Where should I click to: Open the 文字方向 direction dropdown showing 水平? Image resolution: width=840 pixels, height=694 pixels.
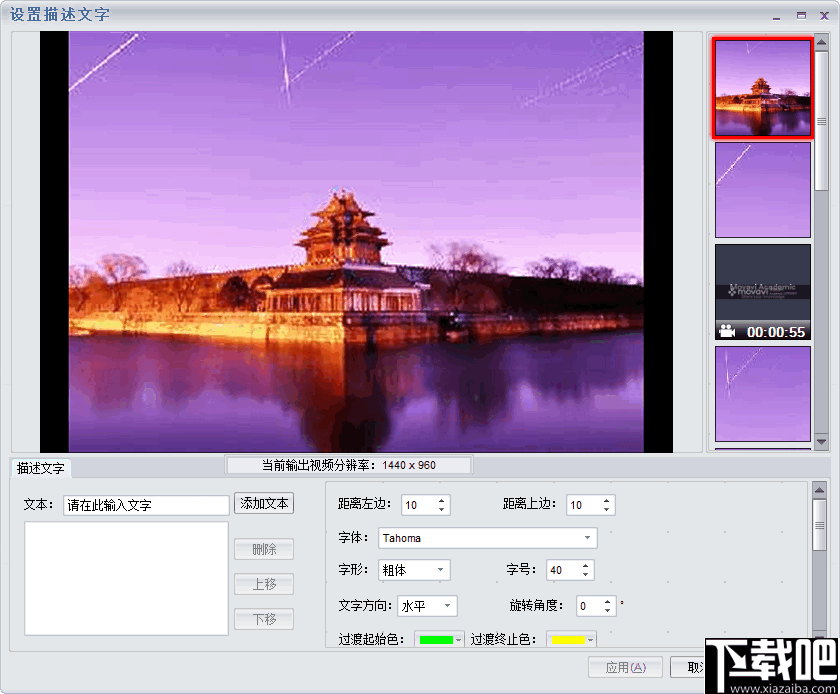coord(446,605)
